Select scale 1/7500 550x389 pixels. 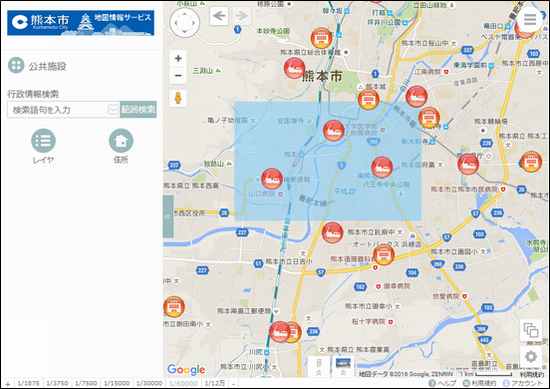(86, 383)
